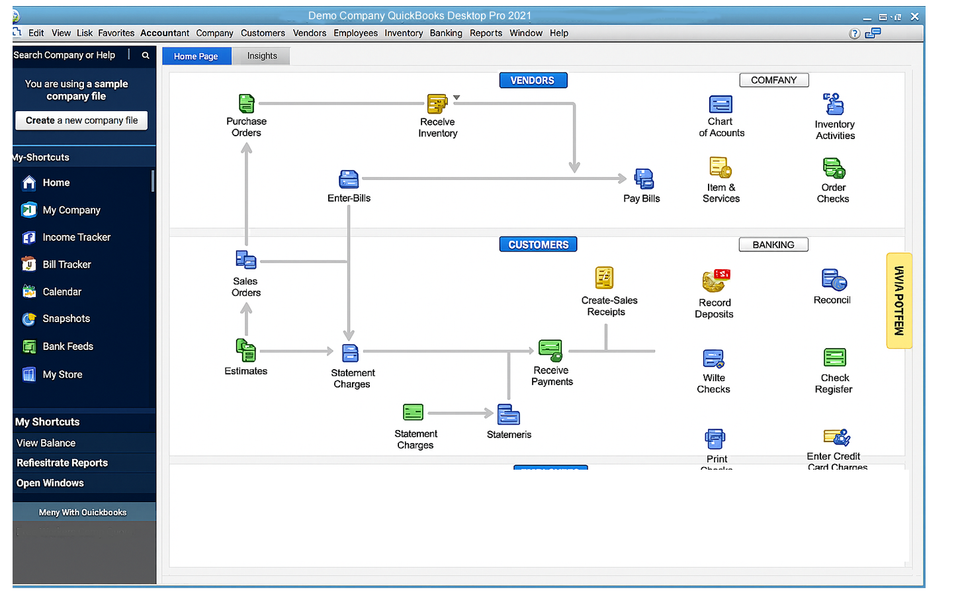This screenshot has width=960, height=600.
Task: Open the Banking menu
Action: pyautogui.click(x=445, y=32)
